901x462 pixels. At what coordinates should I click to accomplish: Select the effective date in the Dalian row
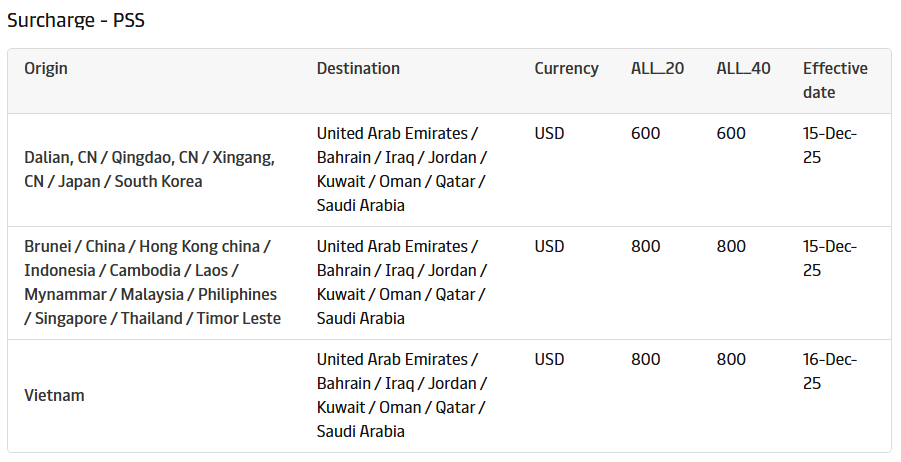pos(830,145)
